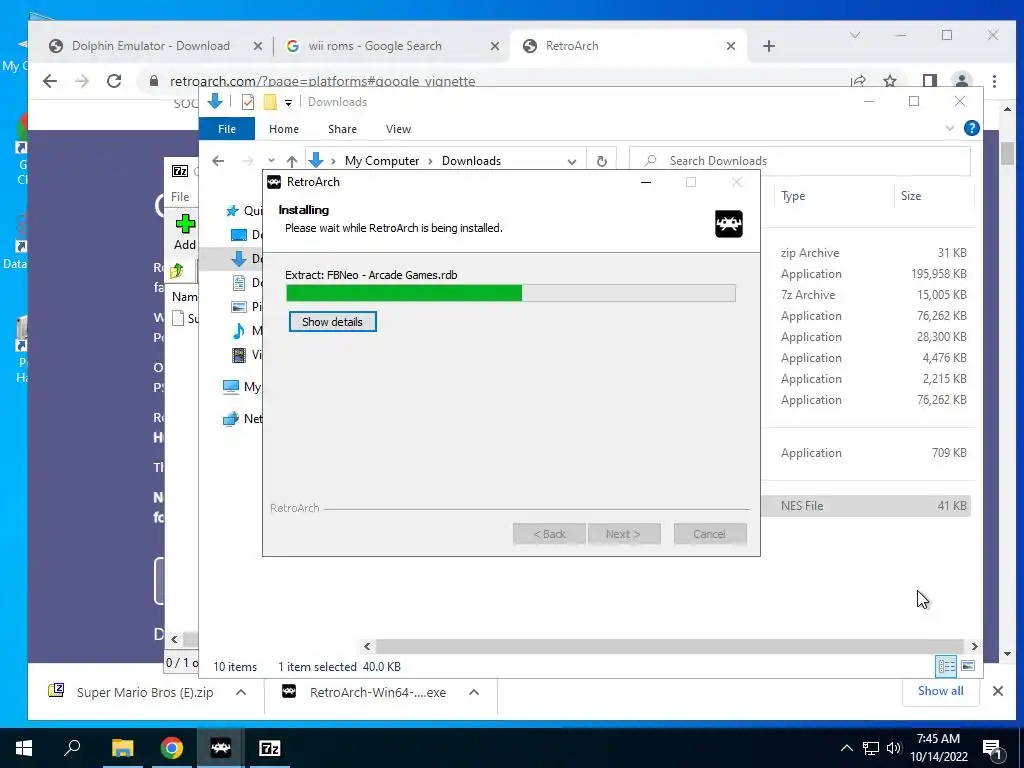Click the 7-Zip Add plus icon
The height and width of the screenshot is (768, 1024).
185,224
